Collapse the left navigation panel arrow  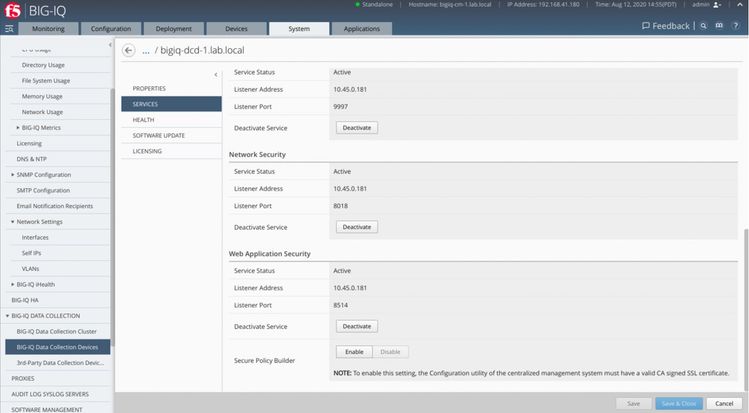(x=110, y=44)
